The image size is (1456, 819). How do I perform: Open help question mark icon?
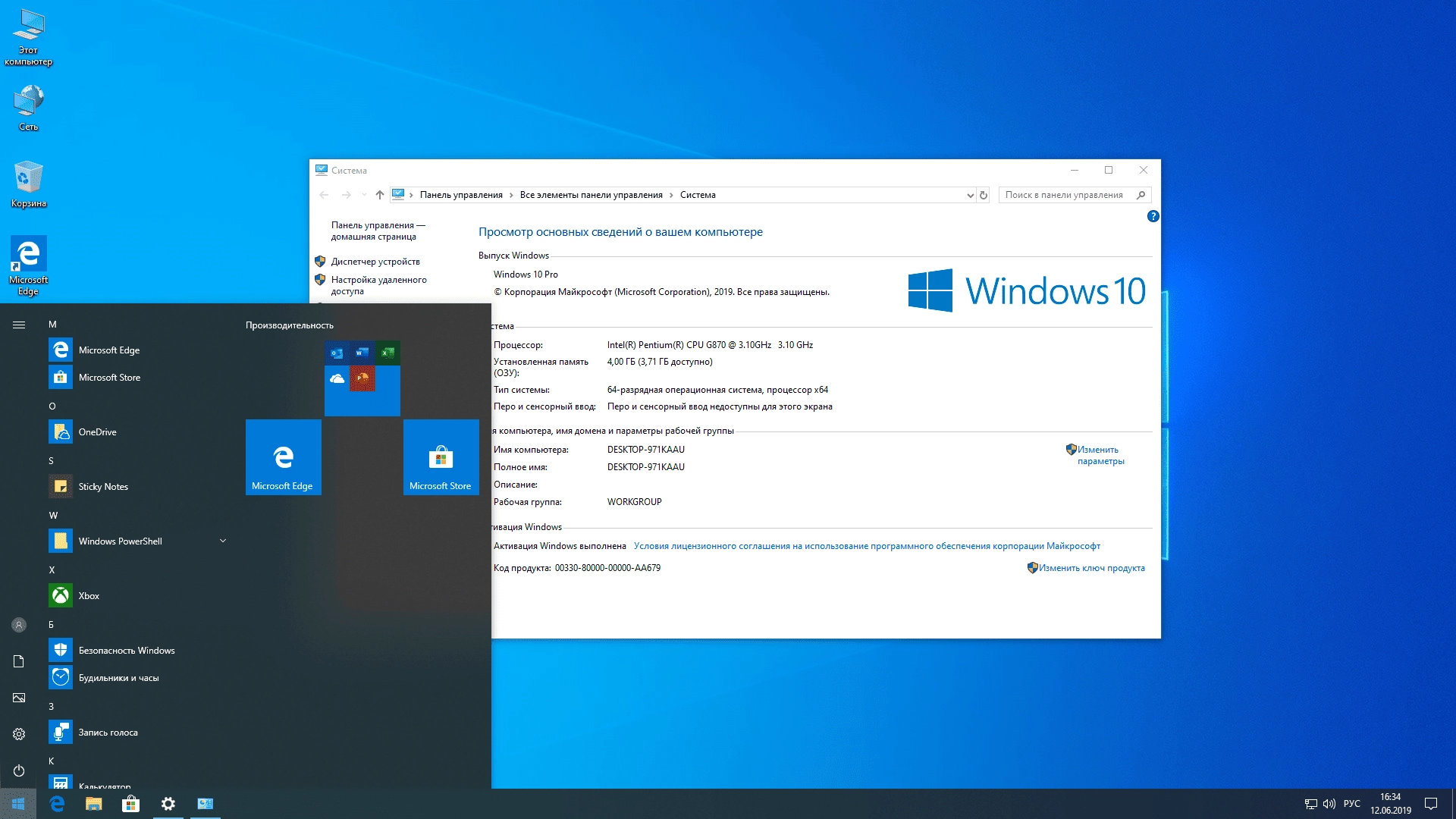(1153, 216)
